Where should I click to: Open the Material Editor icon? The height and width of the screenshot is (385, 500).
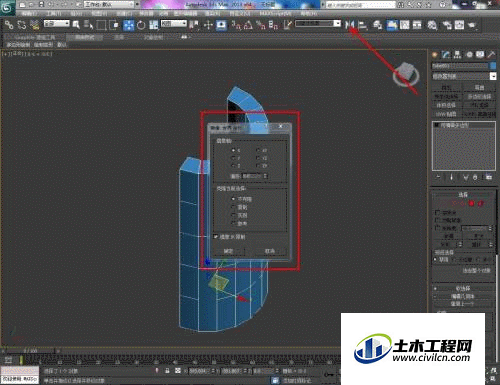click(432, 25)
